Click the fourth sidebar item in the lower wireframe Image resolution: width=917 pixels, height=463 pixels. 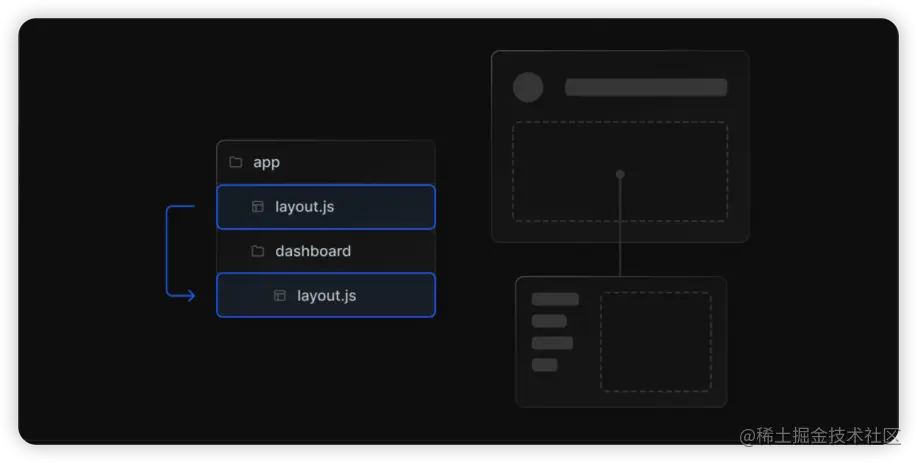pyautogui.click(x=544, y=365)
